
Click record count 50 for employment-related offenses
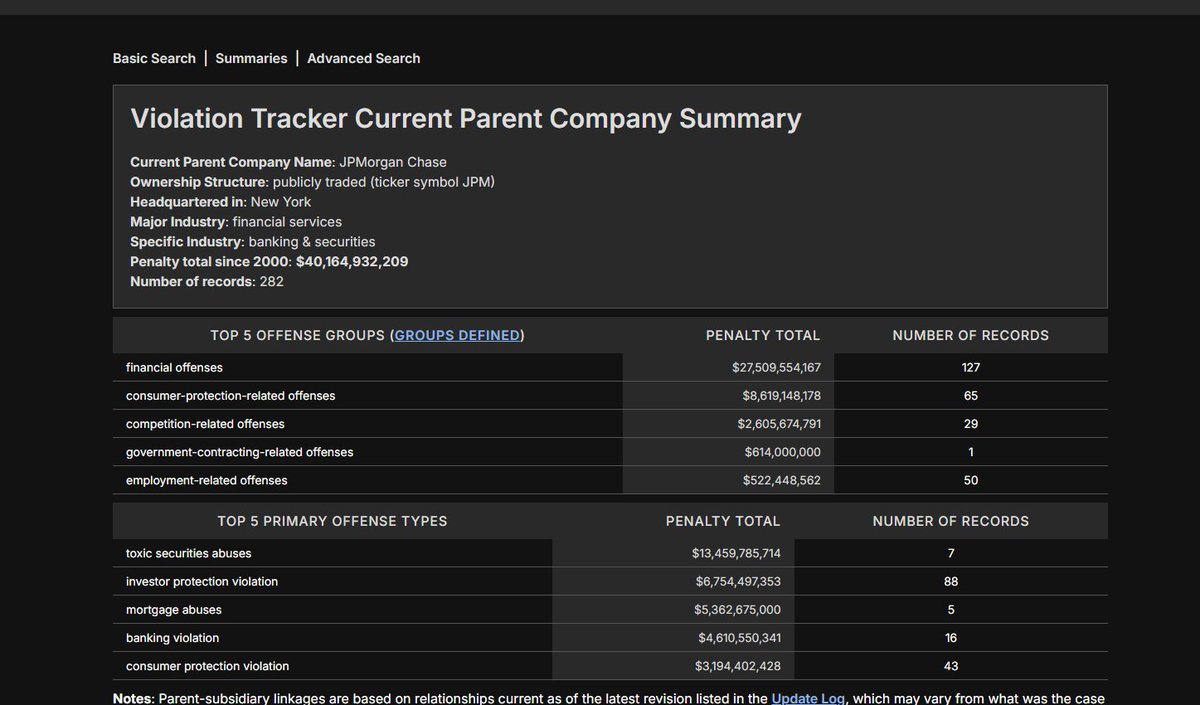(x=971, y=480)
